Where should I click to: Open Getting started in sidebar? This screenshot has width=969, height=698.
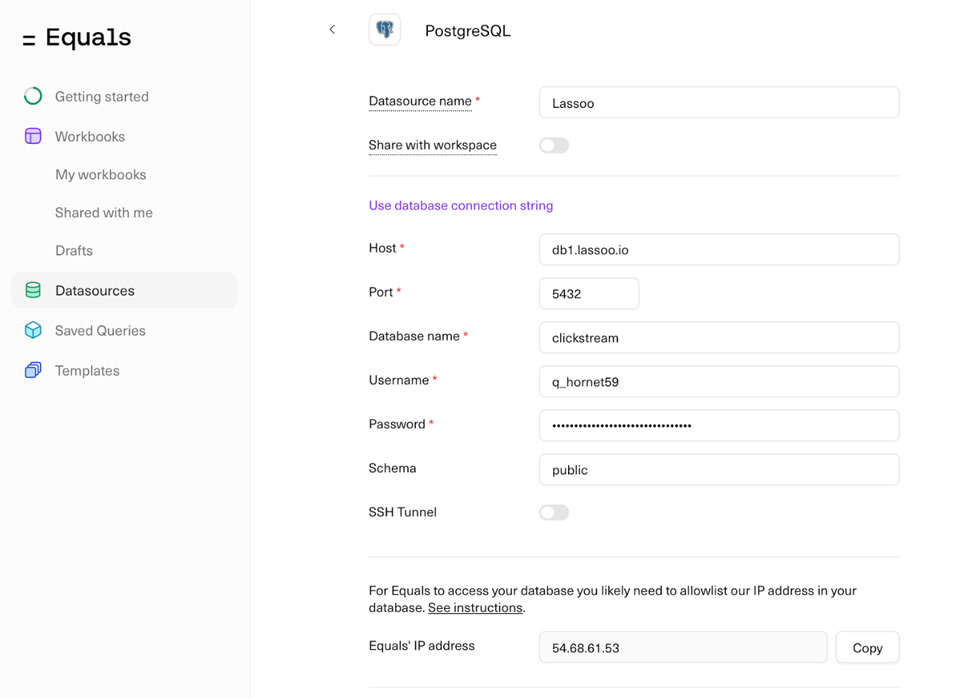click(101, 96)
